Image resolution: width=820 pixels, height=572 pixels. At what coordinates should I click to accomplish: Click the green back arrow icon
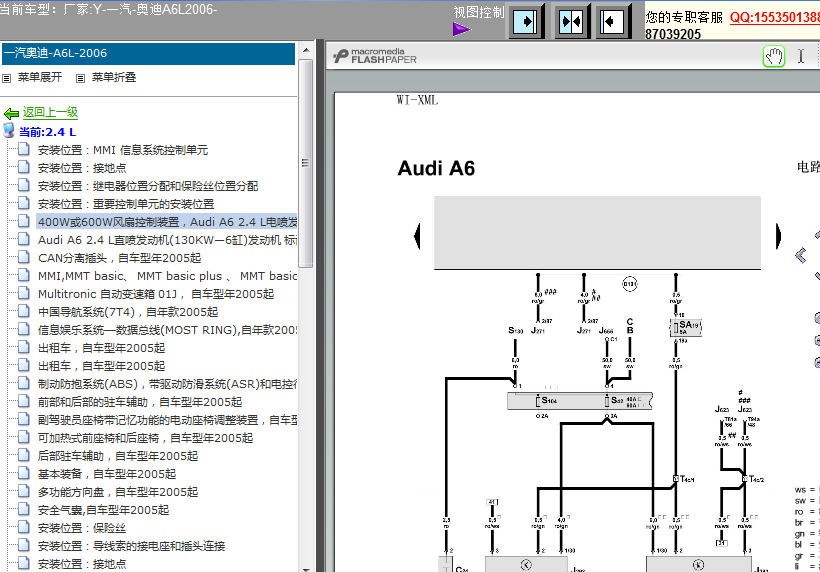click(x=11, y=113)
